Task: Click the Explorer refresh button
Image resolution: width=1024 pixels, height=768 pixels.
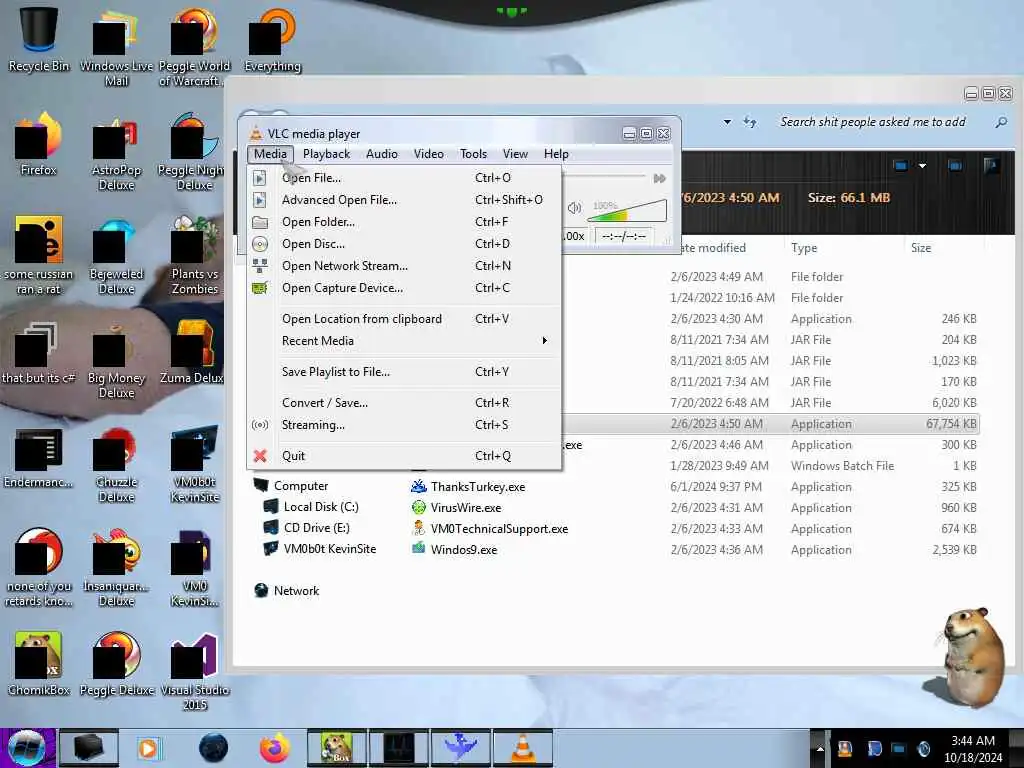Action: [750, 122]
